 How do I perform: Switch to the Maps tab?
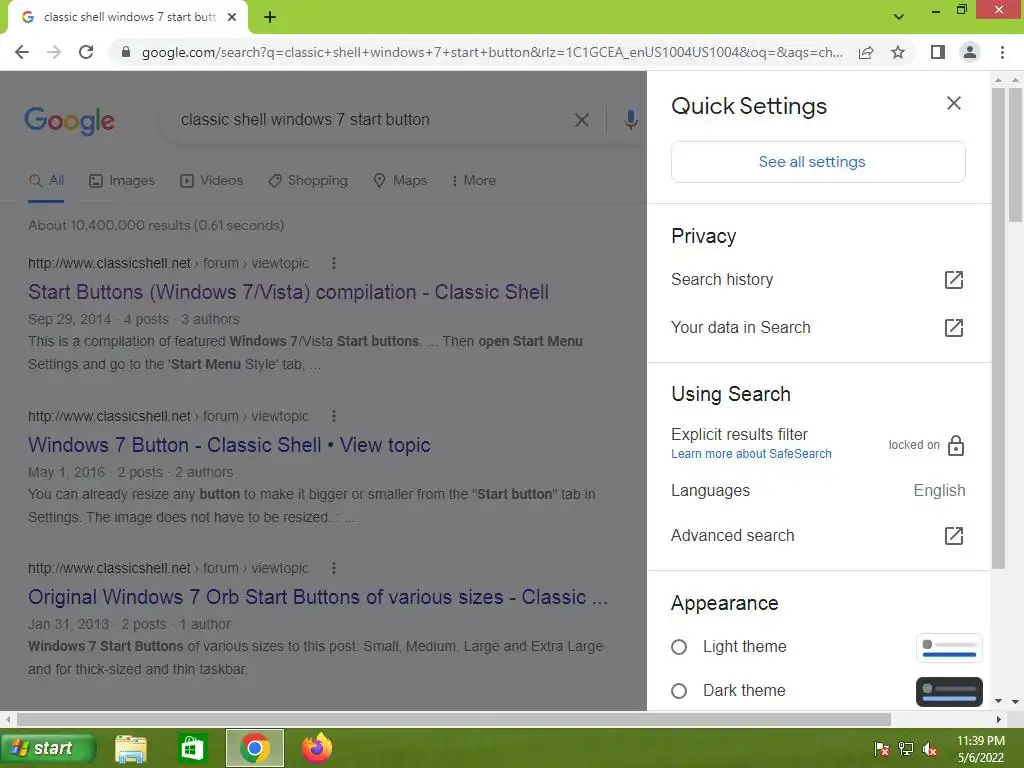[x=400, y=181]
